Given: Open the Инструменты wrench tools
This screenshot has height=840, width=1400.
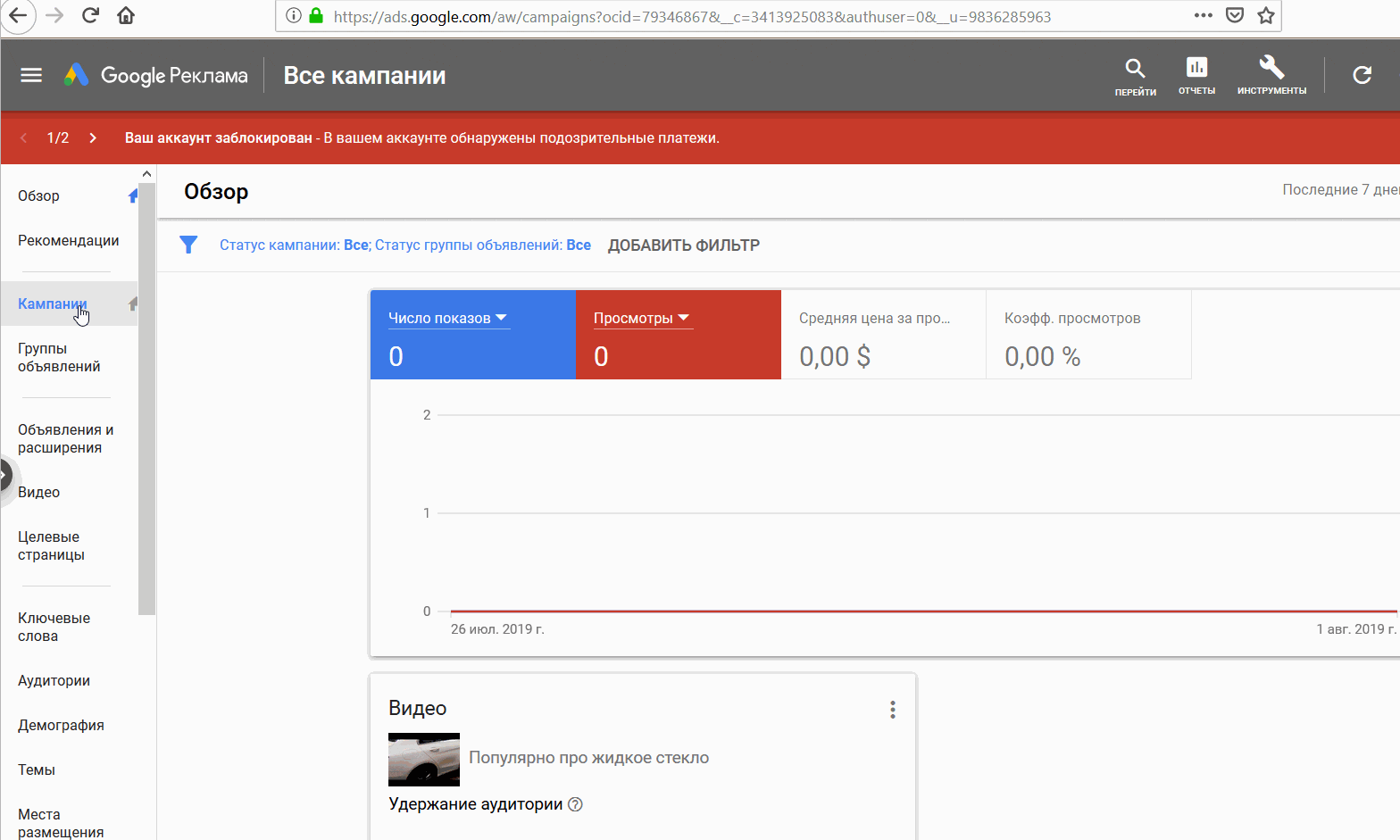Looking at the screenshot, I should click(x=1271, y=77).
